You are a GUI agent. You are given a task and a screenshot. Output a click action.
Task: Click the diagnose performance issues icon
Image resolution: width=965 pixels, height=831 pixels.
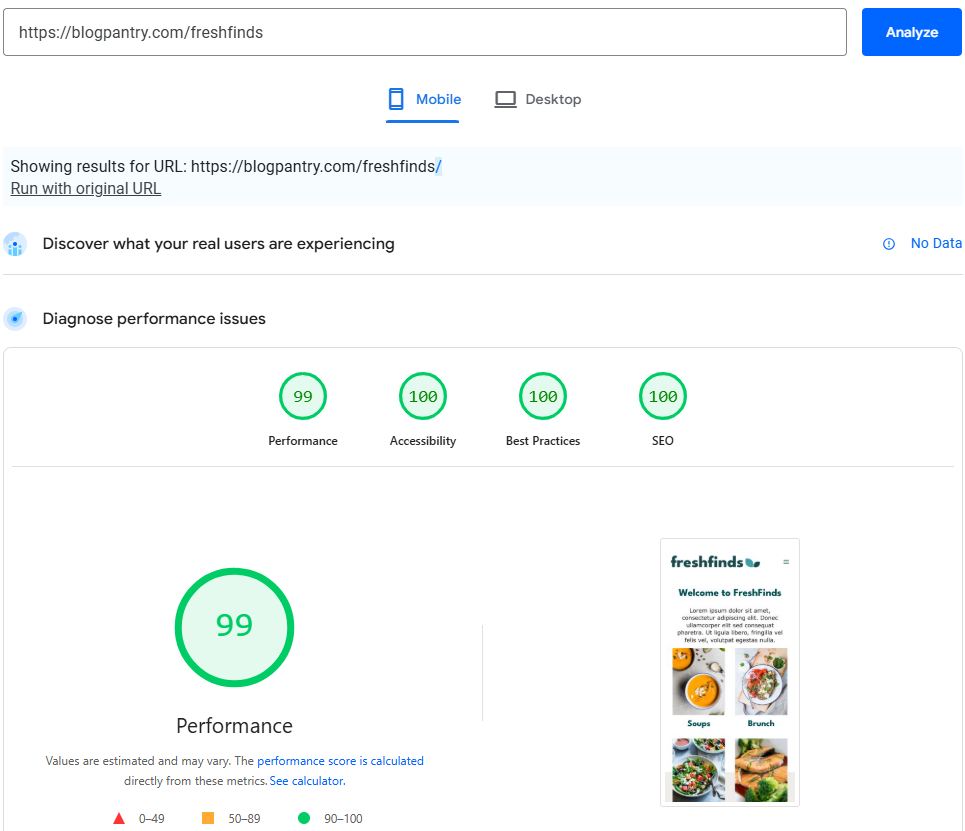(x=15, y=319)
